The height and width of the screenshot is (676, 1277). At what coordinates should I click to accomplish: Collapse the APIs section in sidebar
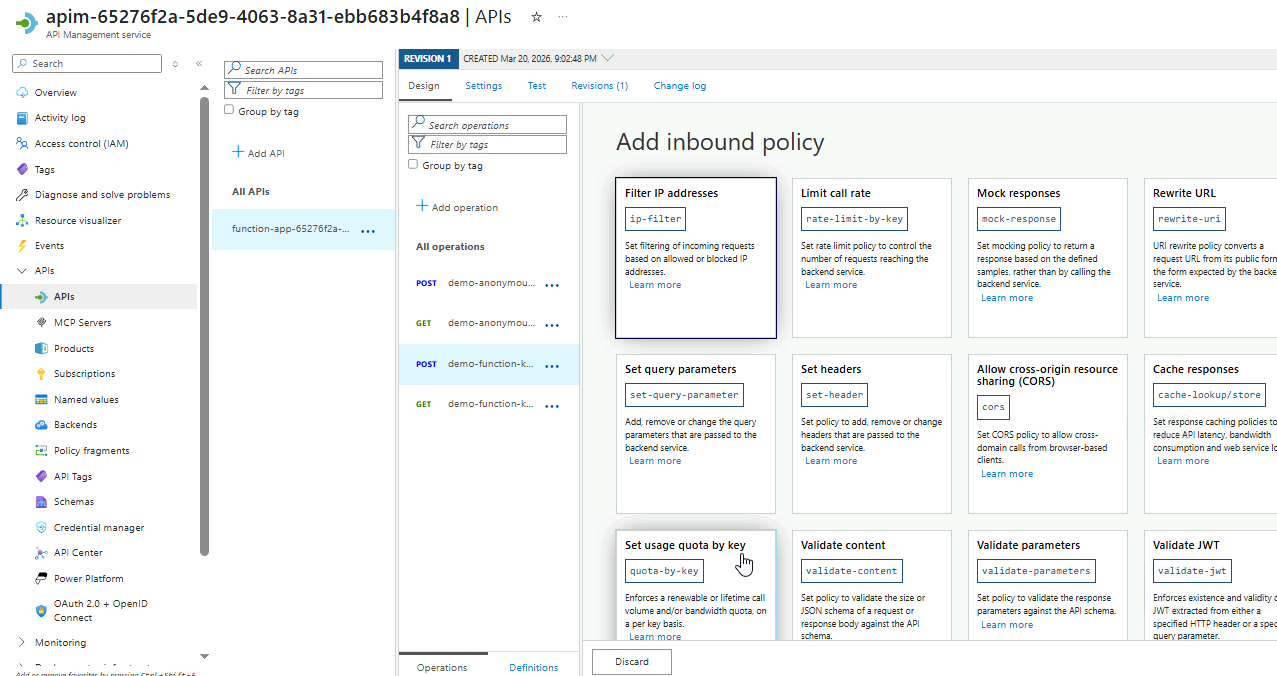22,271
